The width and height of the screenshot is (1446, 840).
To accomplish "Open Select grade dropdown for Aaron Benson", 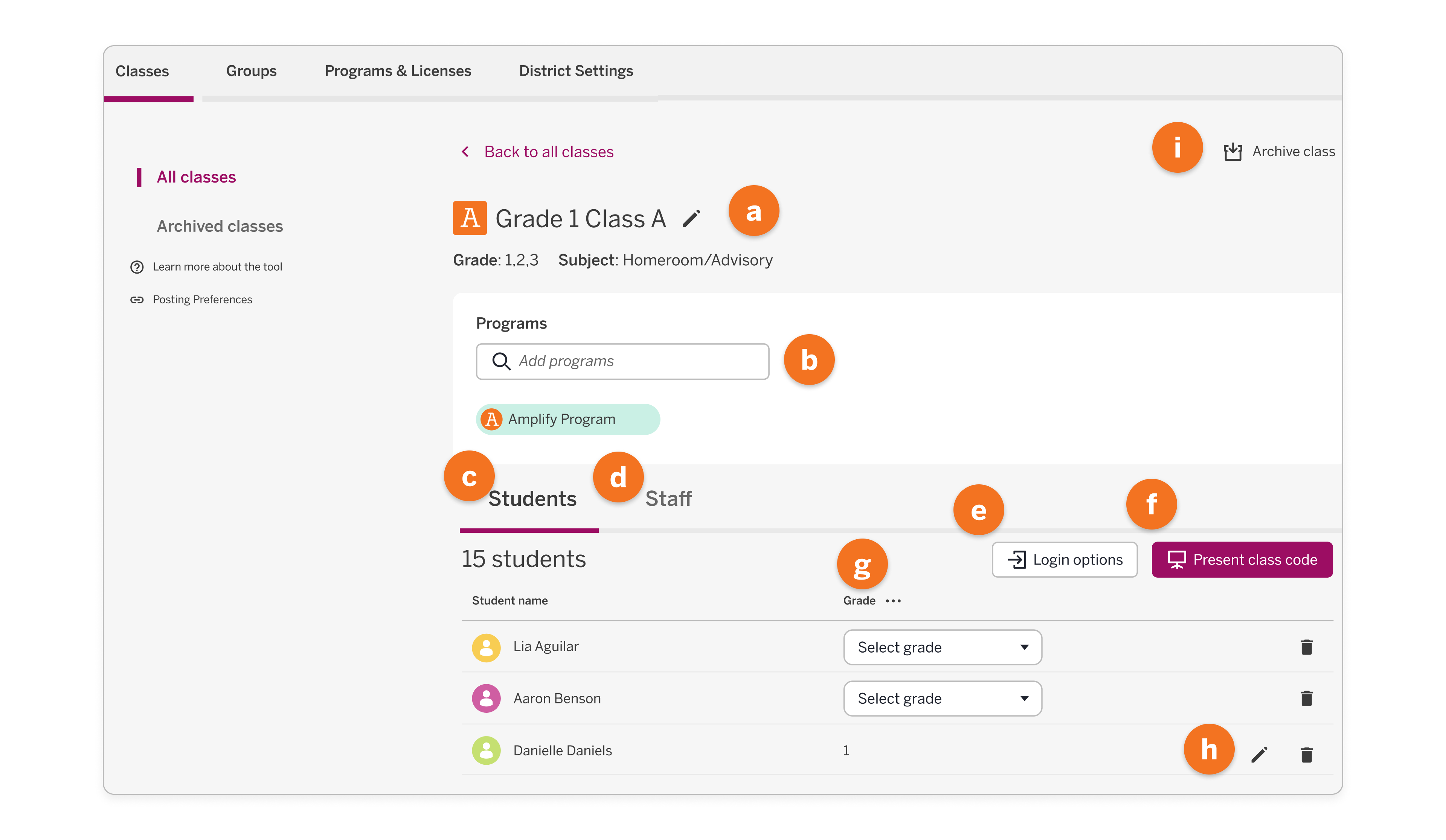I will click(942, 698).
